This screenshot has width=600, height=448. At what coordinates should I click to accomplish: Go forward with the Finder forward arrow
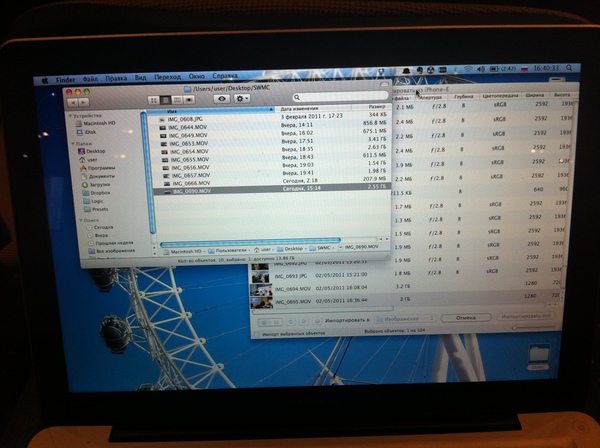click(83, 103)
